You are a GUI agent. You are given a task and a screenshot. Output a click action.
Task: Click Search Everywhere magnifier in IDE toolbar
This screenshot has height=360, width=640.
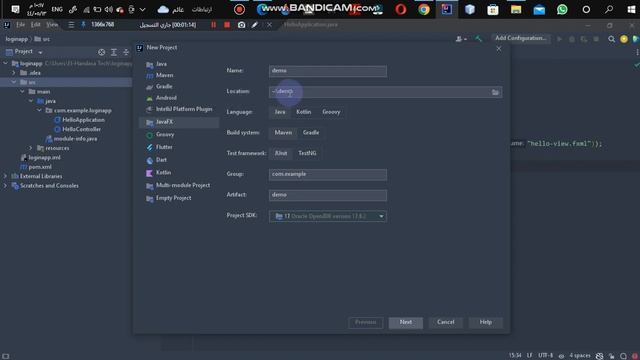click(x=611, y=39)
